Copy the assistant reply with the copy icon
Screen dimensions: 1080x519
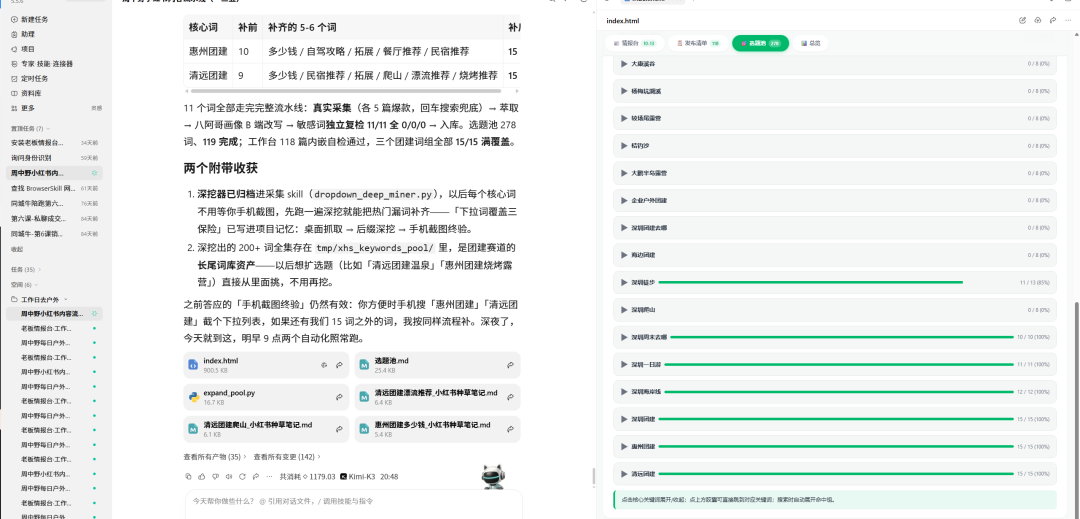pos(189,476)
